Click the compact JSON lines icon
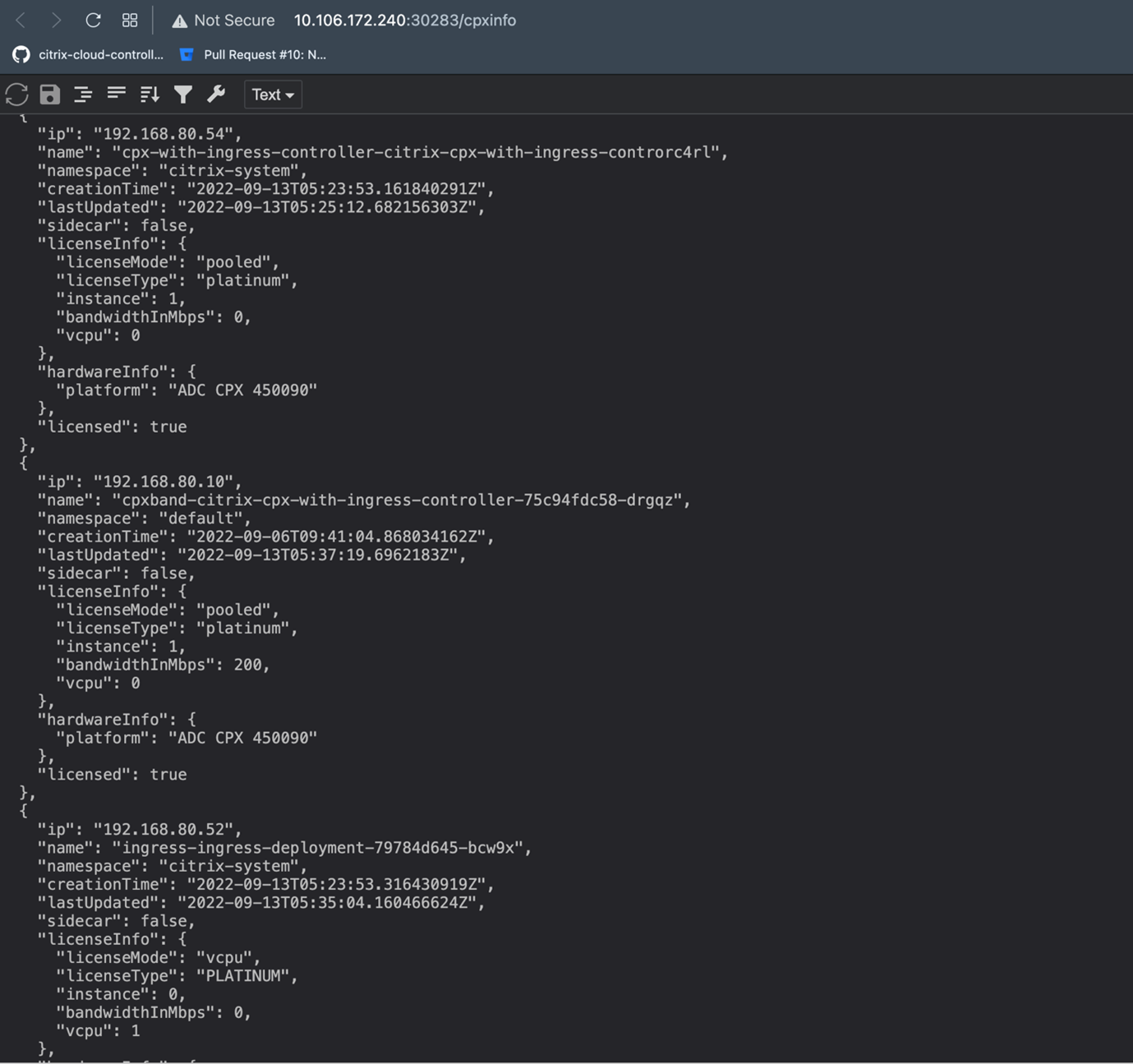This screenshot has height=1064, width=1133. click(117, 94)
